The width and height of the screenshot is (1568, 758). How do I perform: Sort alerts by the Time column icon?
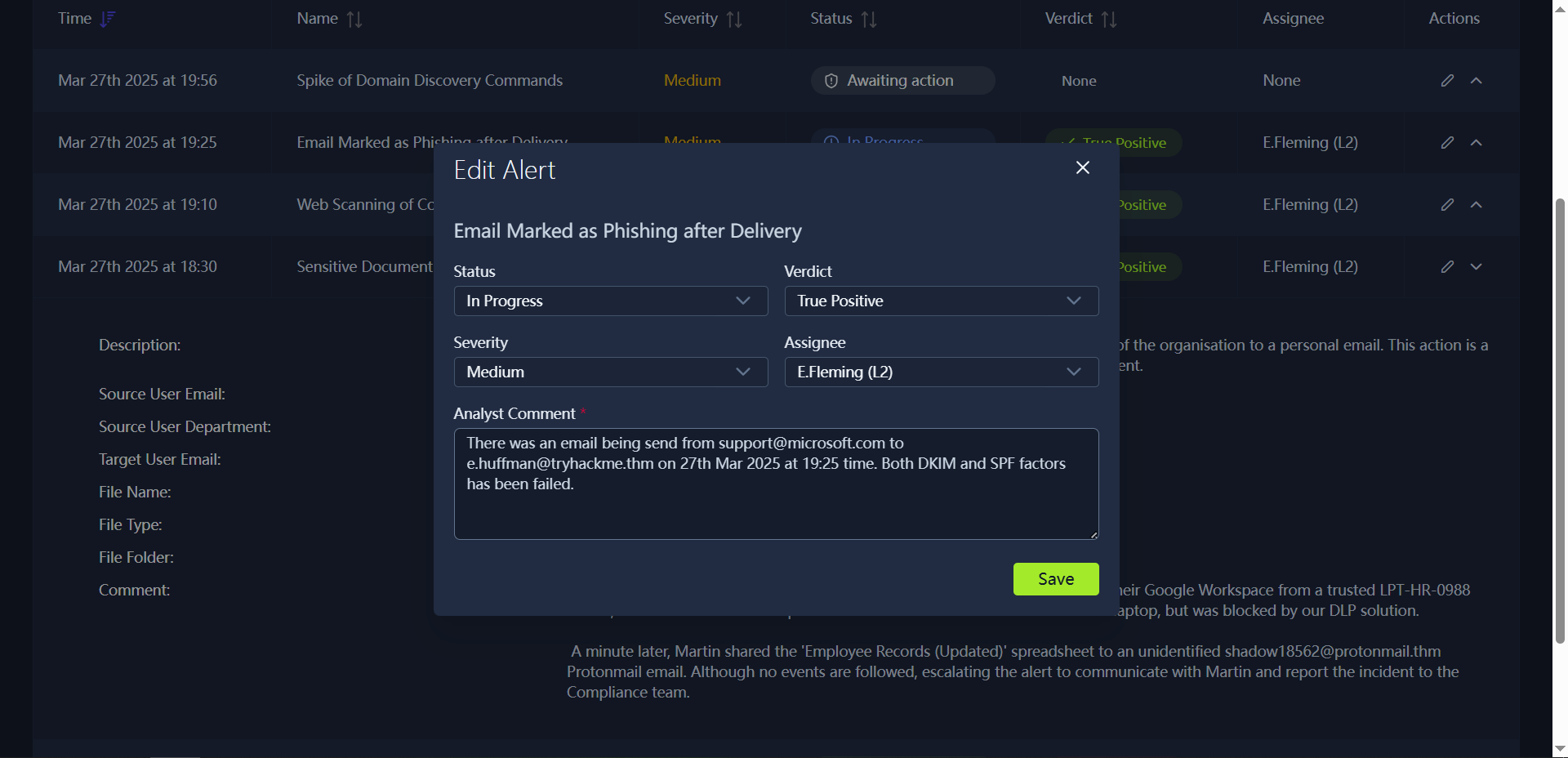pyautogui.click(x=108, y=19)
